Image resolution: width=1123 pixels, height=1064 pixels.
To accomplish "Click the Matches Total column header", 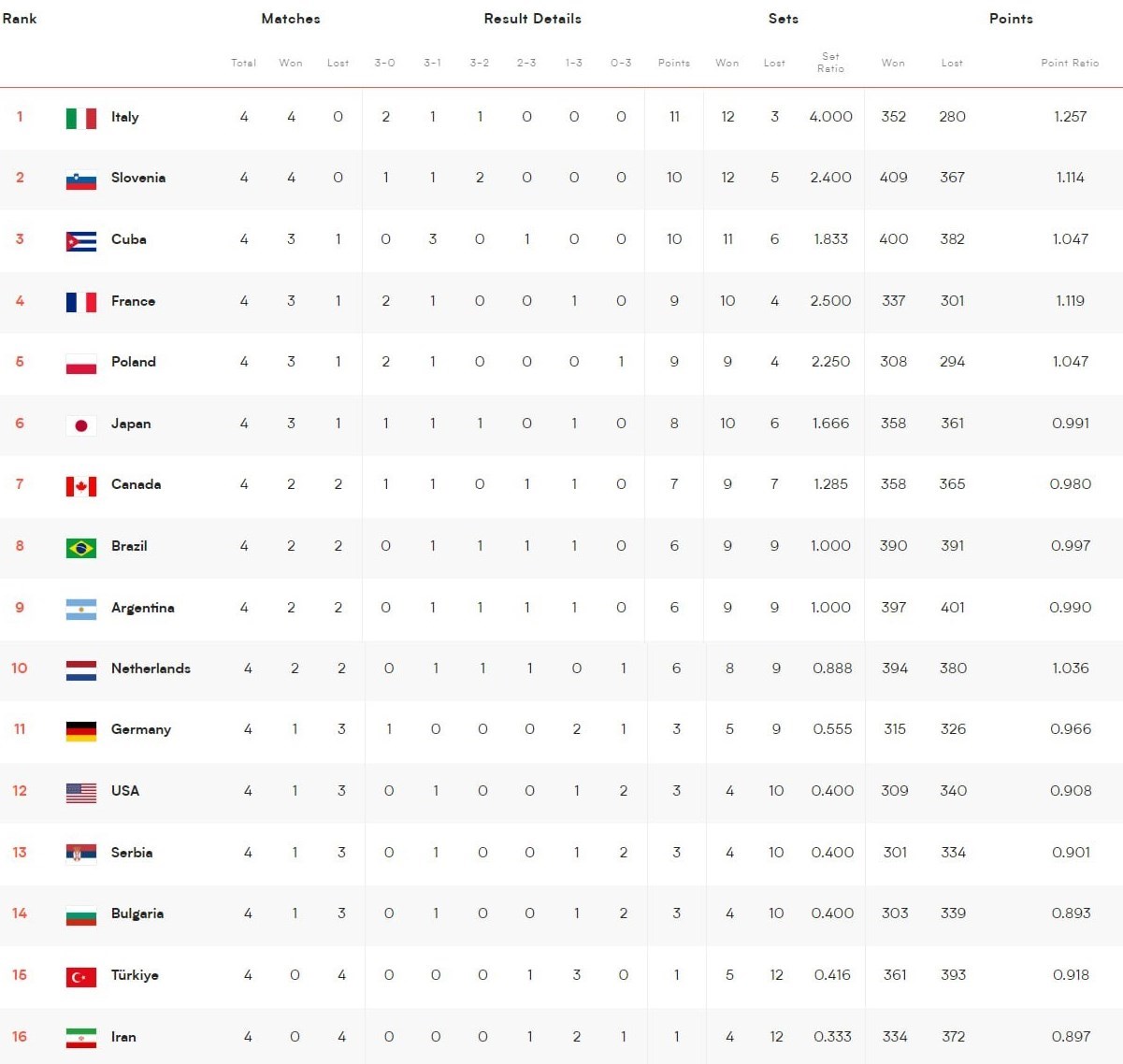I will click(243, 63).
